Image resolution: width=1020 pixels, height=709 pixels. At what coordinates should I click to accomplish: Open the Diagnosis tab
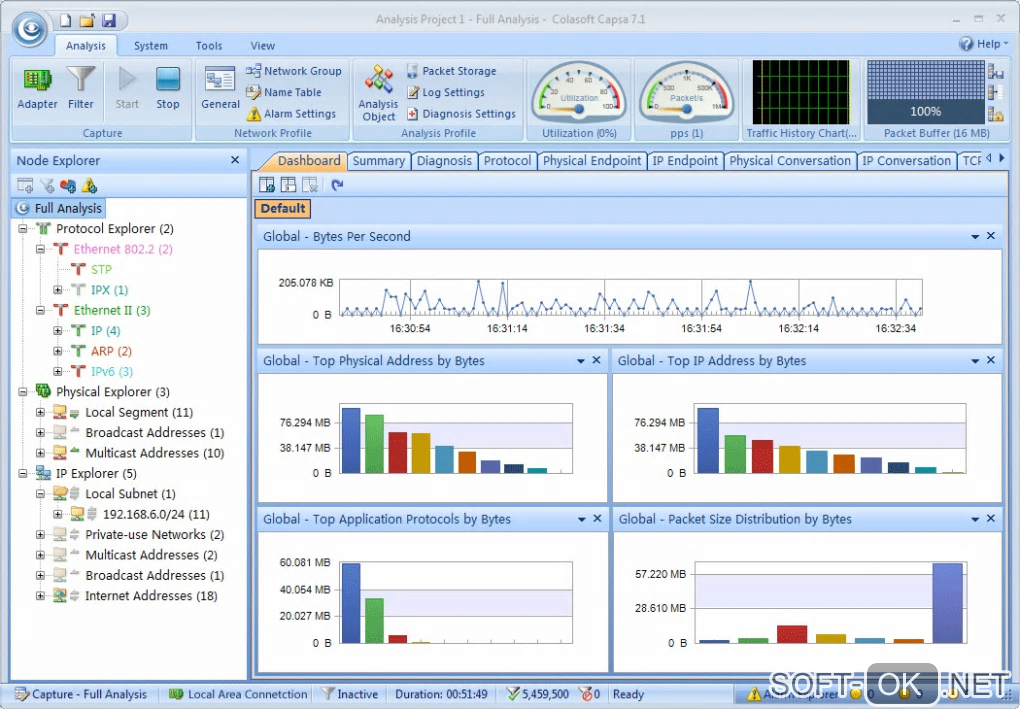(444, 161)
